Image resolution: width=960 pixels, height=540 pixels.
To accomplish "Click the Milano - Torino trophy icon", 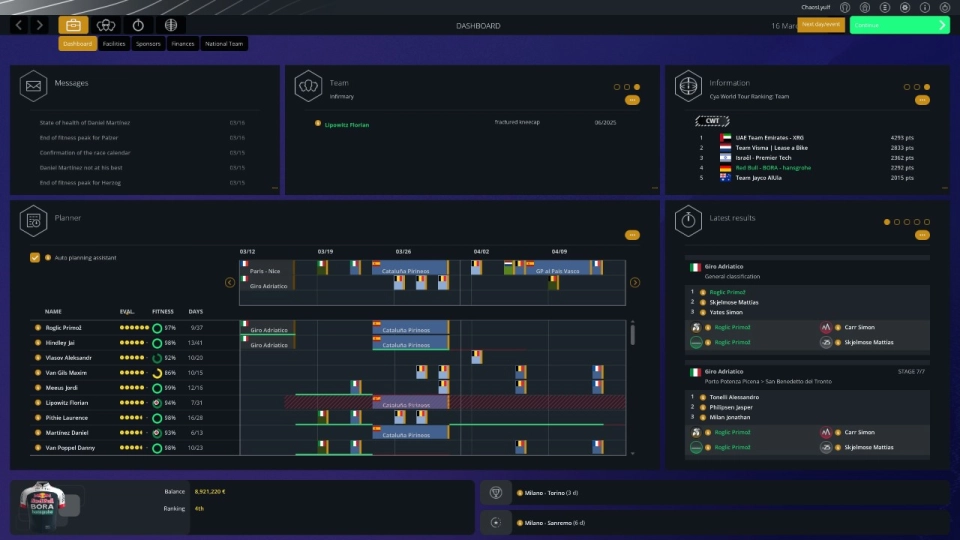I will (x=495, y=493).
